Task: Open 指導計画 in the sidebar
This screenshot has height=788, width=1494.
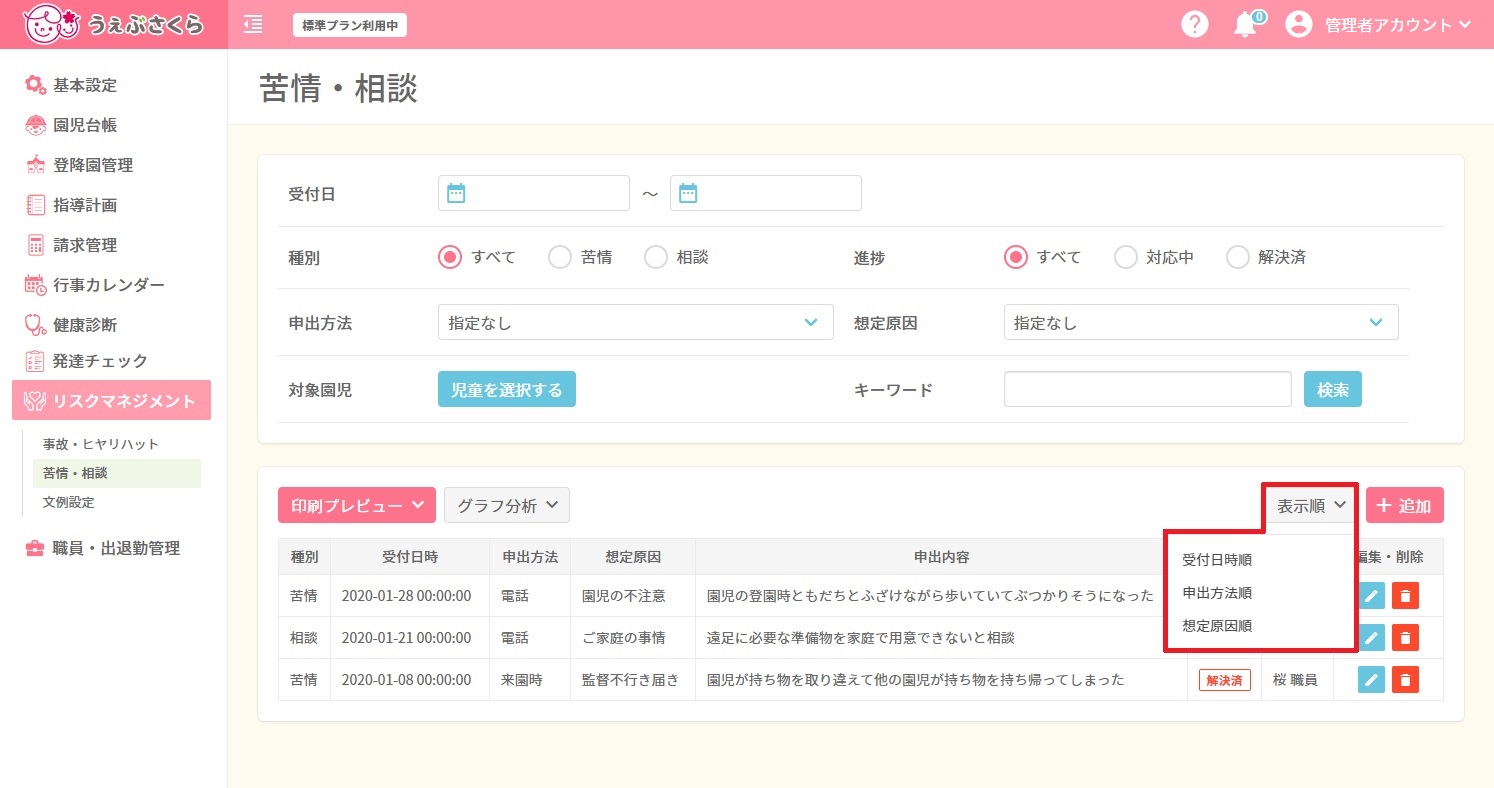Action: [71, 205]
